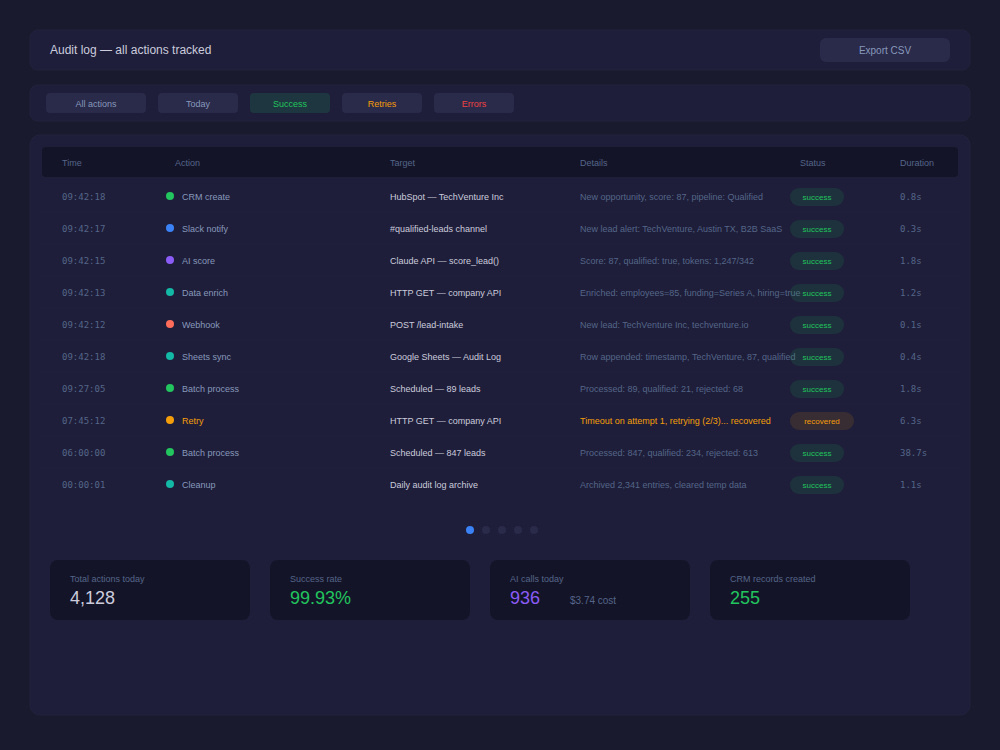
Task: Click the teal dot beside Cleanup
Action: tap(170, 484)
